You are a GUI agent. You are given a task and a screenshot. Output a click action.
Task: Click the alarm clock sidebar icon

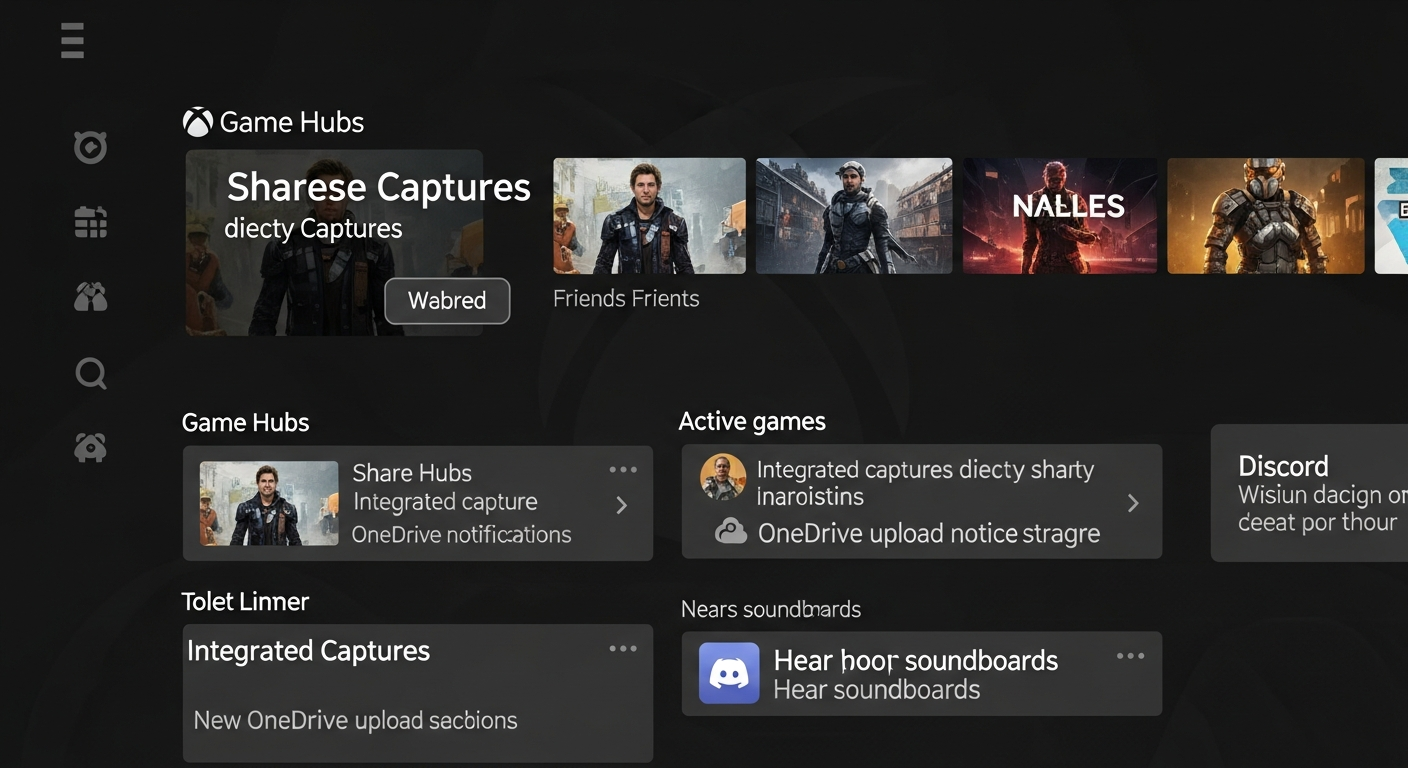(90, 147)
